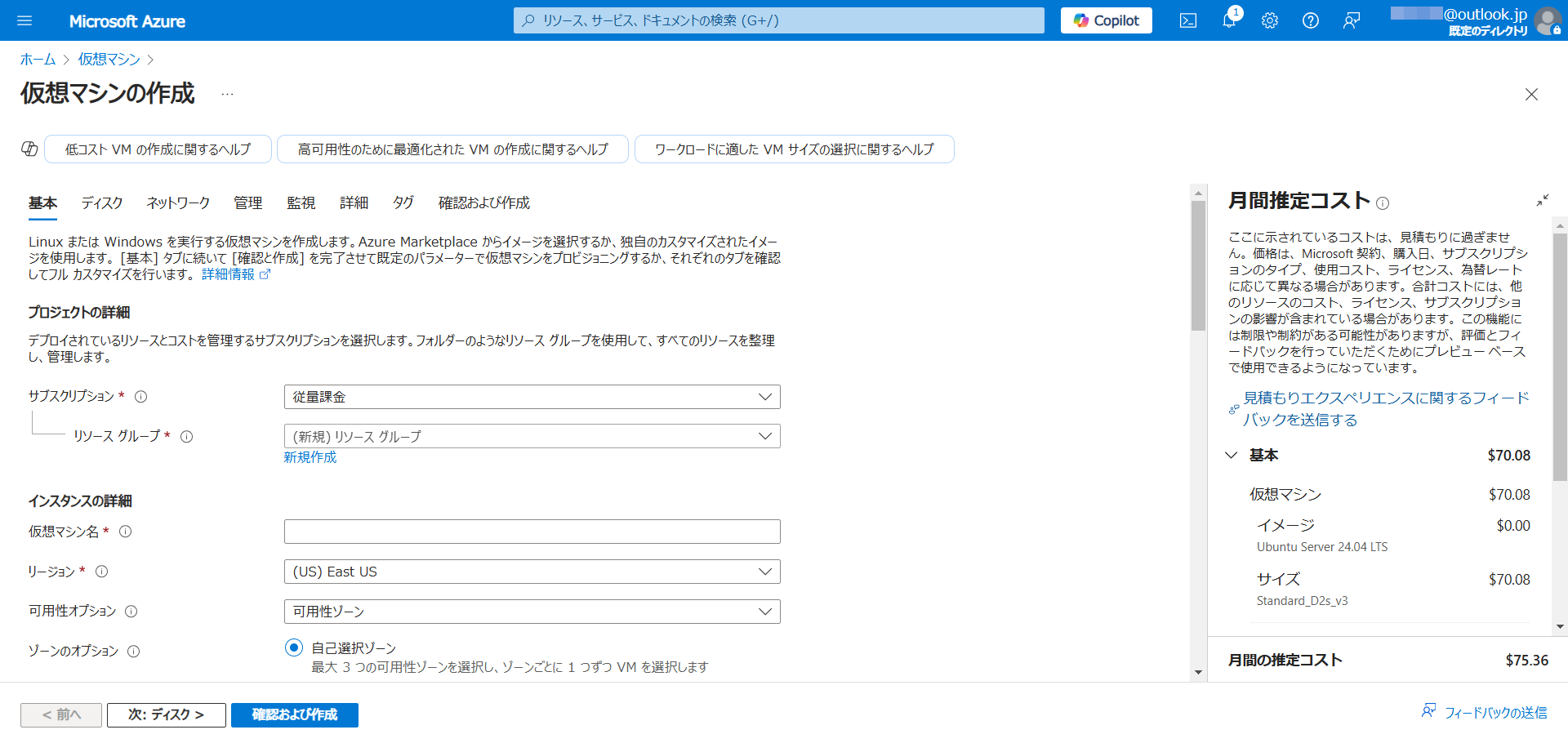Select the 自己選択ゾーン radio button

point(294,647)
